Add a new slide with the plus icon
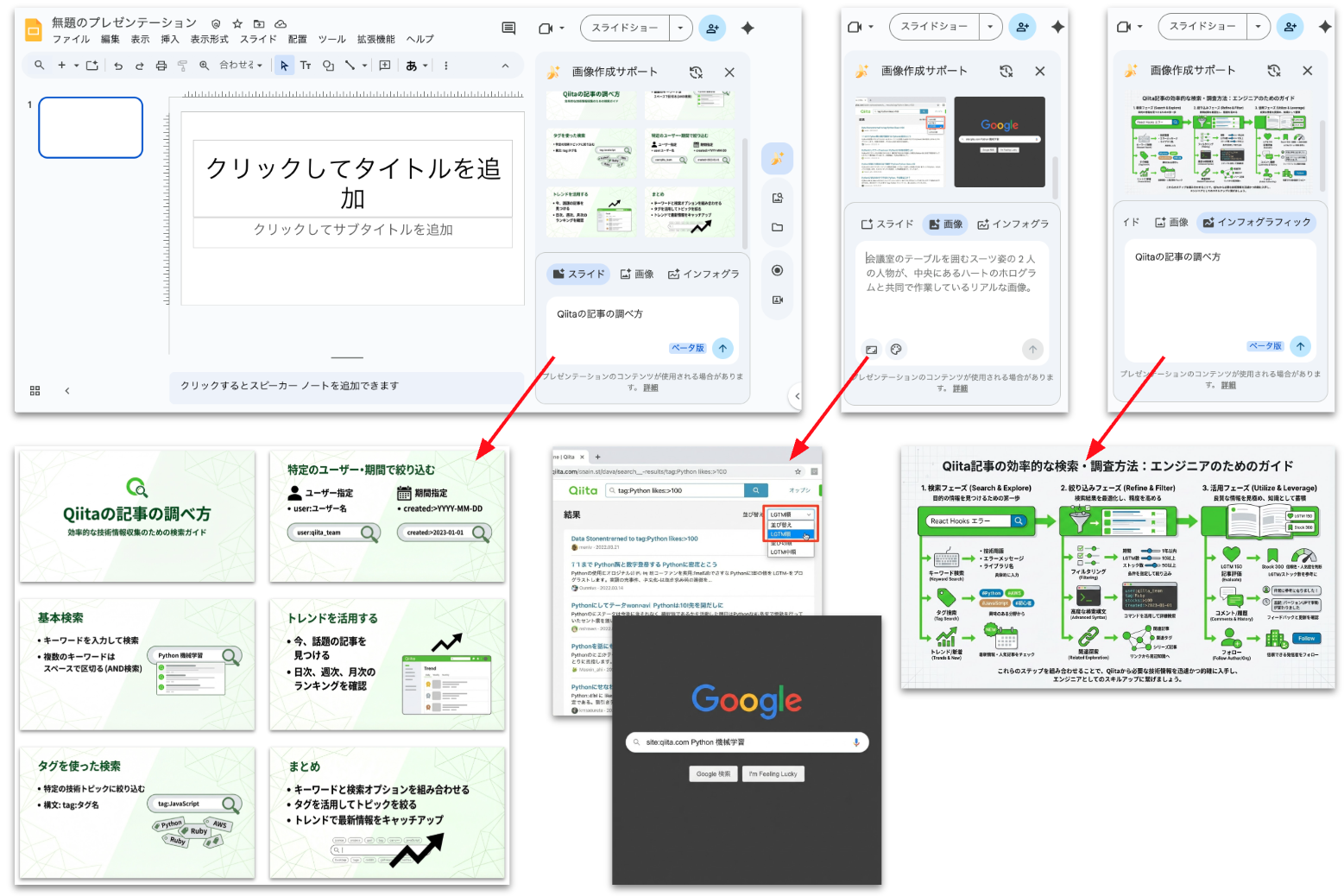The height and width of the screenshot is (896, 1344). (x=61, y=65)
